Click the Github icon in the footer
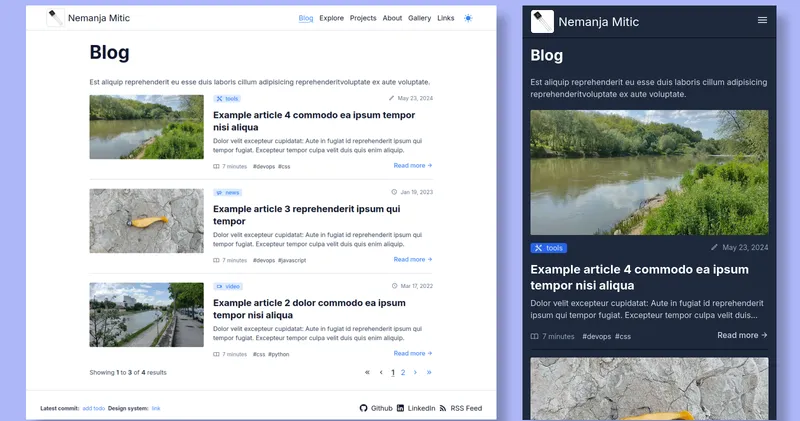This screenshot has width=800, height=421. pyautogui.click(x=364, y=408)
